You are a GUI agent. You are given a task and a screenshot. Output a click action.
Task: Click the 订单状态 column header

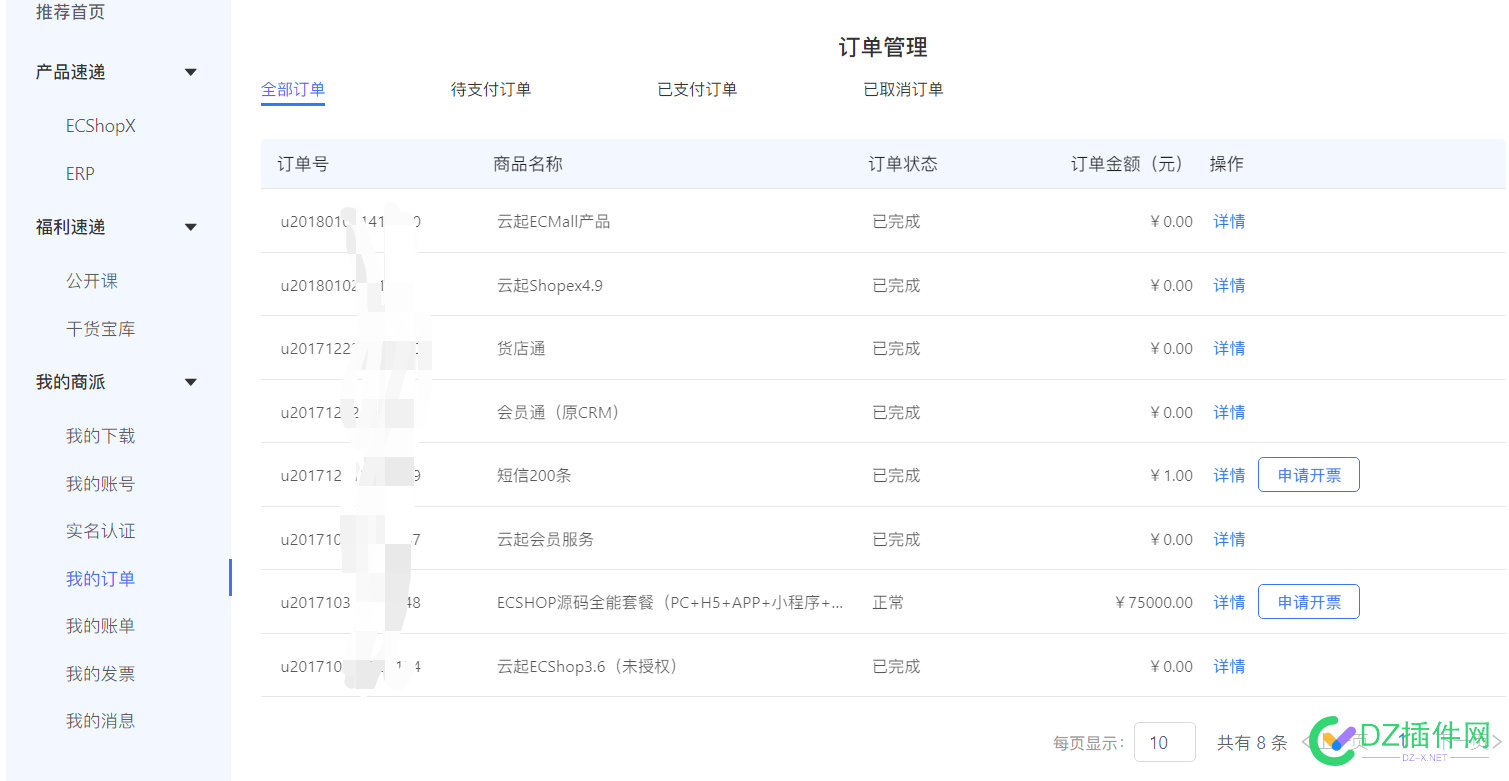point(903,164)
